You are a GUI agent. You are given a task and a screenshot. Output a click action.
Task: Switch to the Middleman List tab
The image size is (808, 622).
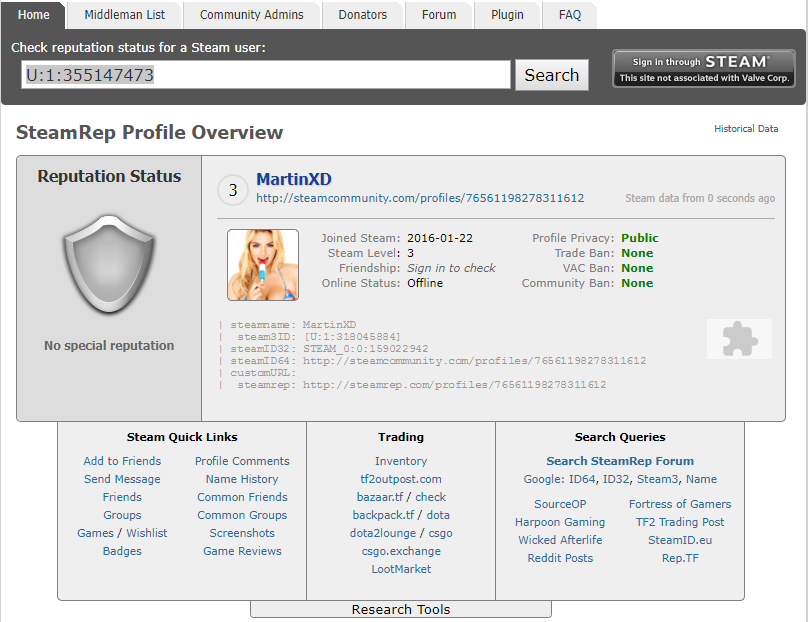pyautogui.click(x=125, y=14)
